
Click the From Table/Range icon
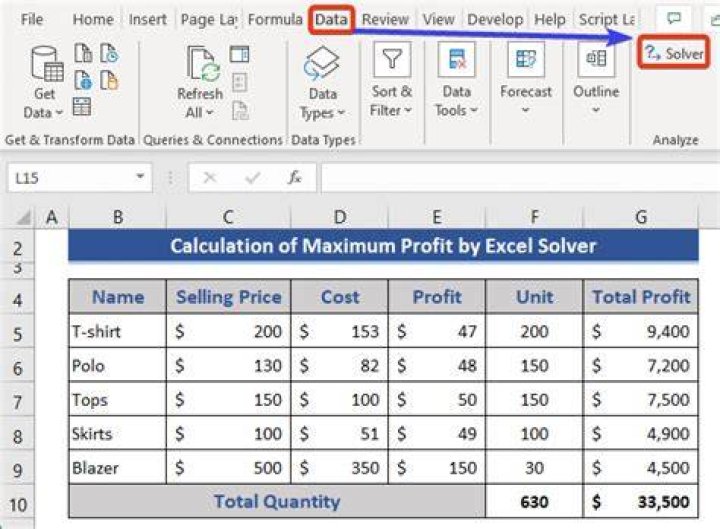tap(82, 107)
